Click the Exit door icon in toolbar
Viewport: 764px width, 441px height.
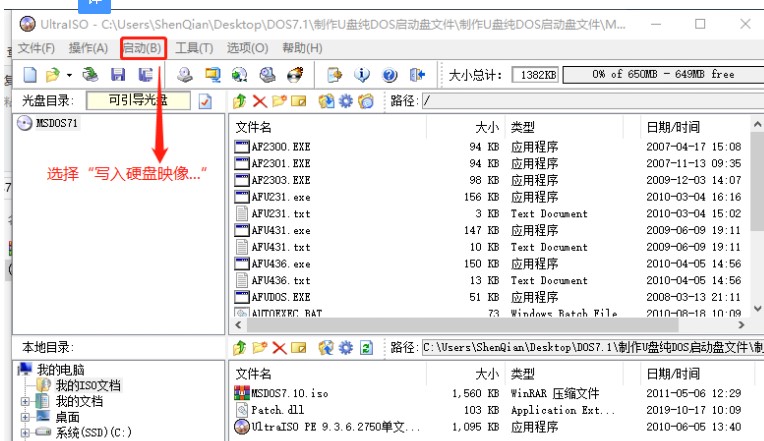click(417, 75)
